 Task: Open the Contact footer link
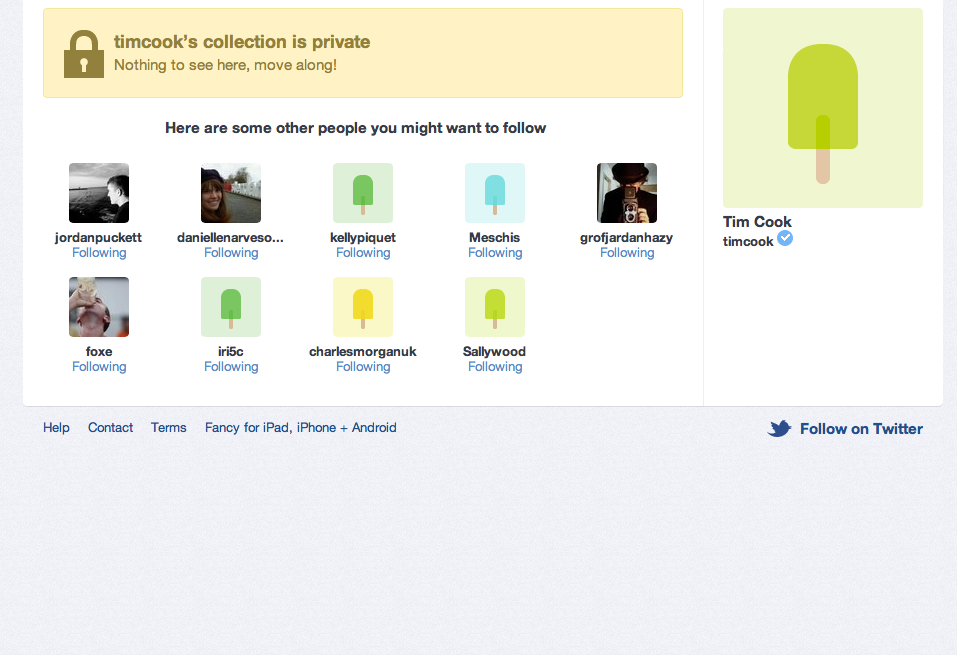tap(110, 428)
